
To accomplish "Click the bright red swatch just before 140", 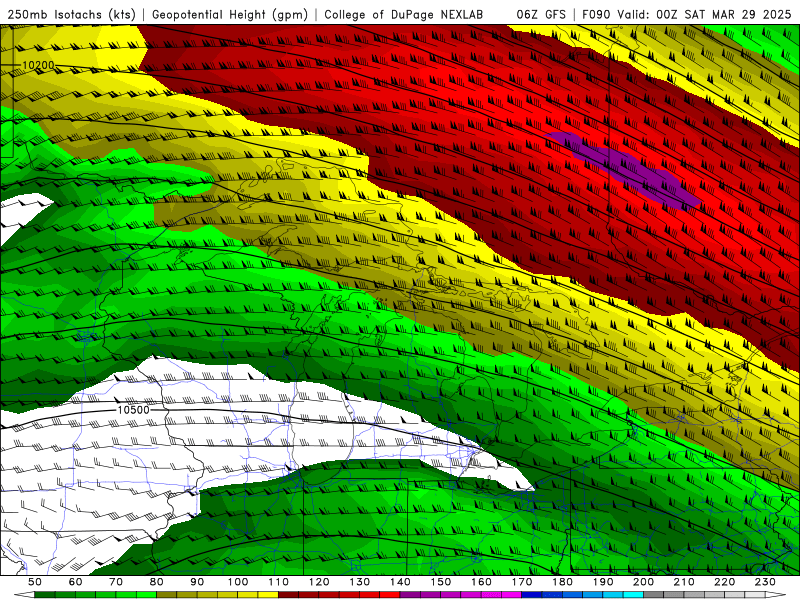I will click(390, 595).
